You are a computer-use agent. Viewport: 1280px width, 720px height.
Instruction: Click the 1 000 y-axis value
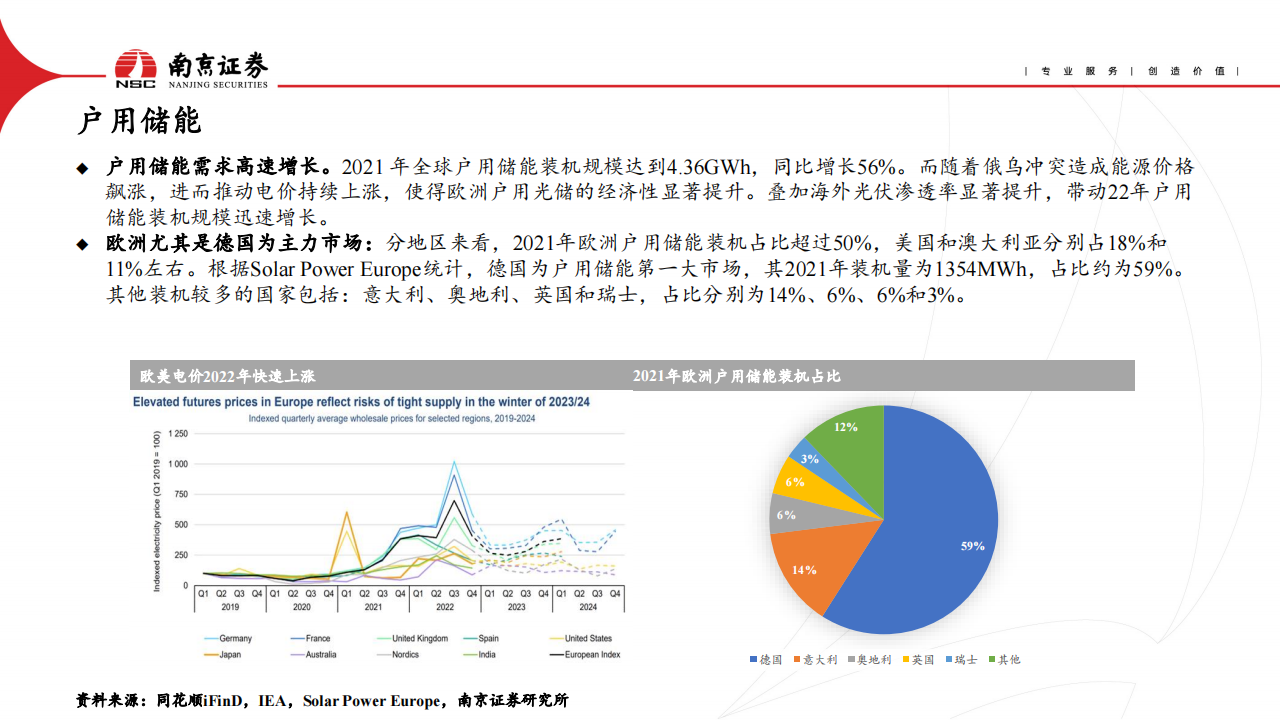[177, 464]
